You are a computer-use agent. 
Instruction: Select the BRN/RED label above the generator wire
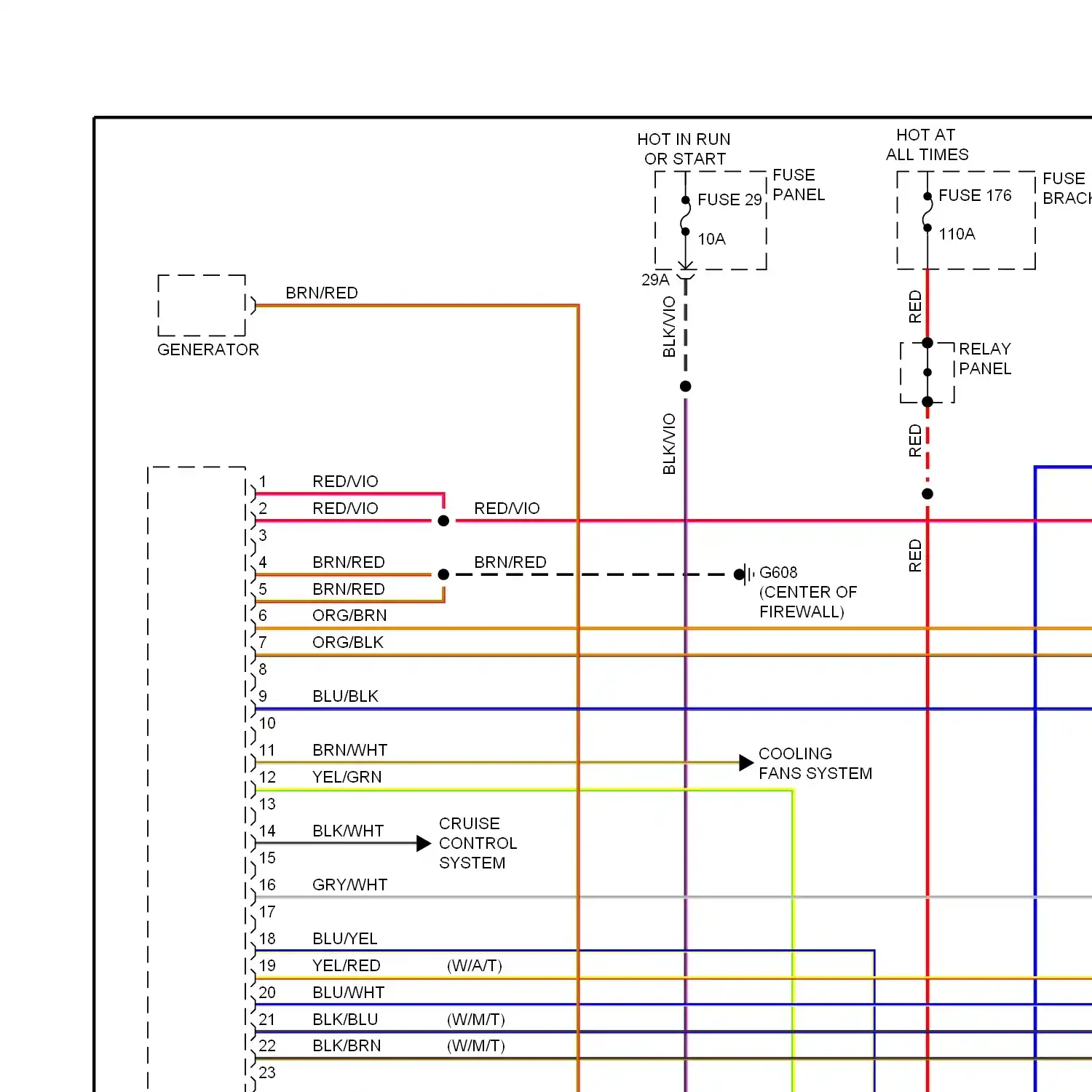point(322,293)
